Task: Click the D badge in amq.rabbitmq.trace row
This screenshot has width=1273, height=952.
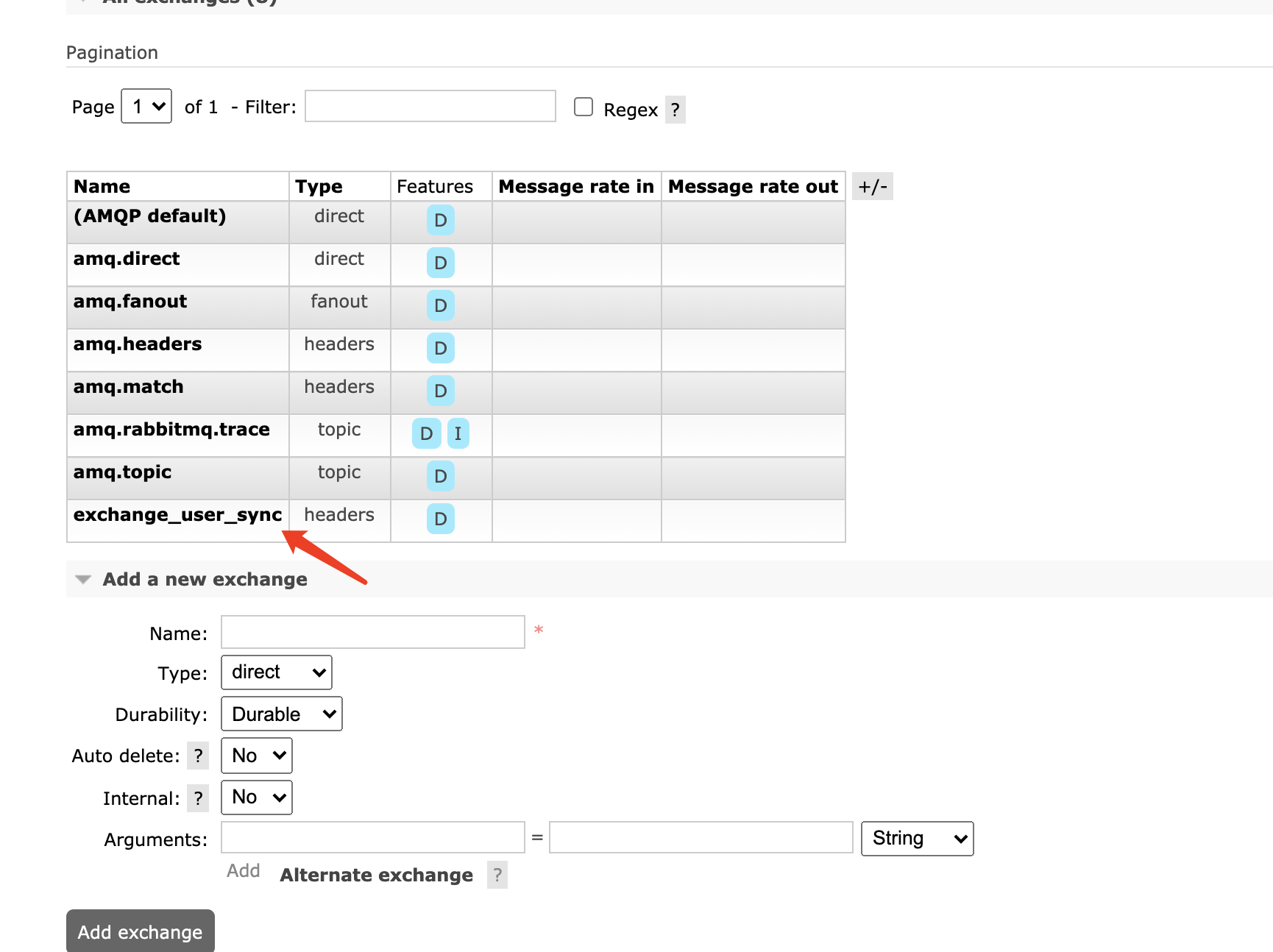Action: (x=426, y=433)
